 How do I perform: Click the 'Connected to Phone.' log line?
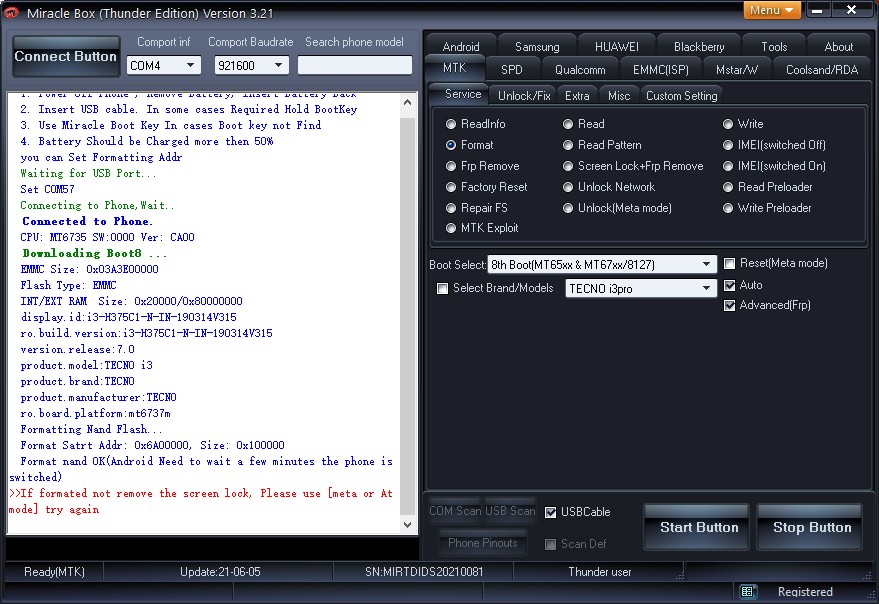coord(87,221)
